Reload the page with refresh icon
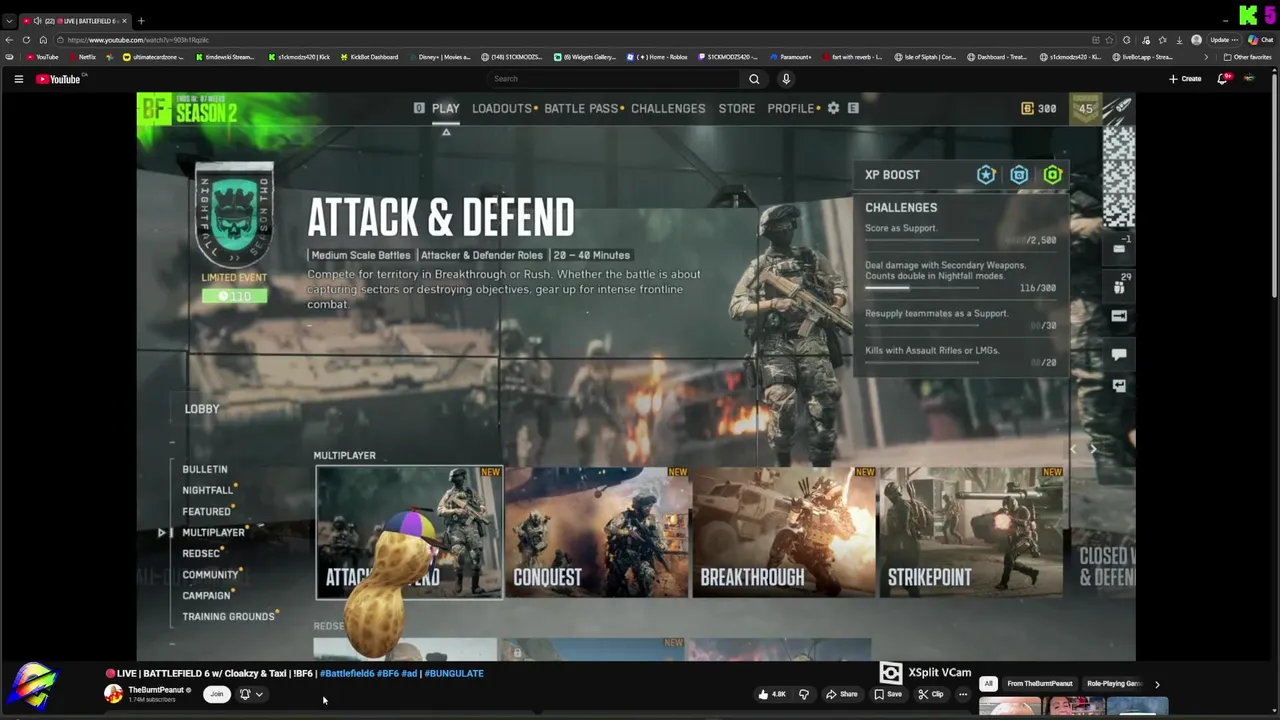The image size is (1280, 720). [x=26, y=40]
